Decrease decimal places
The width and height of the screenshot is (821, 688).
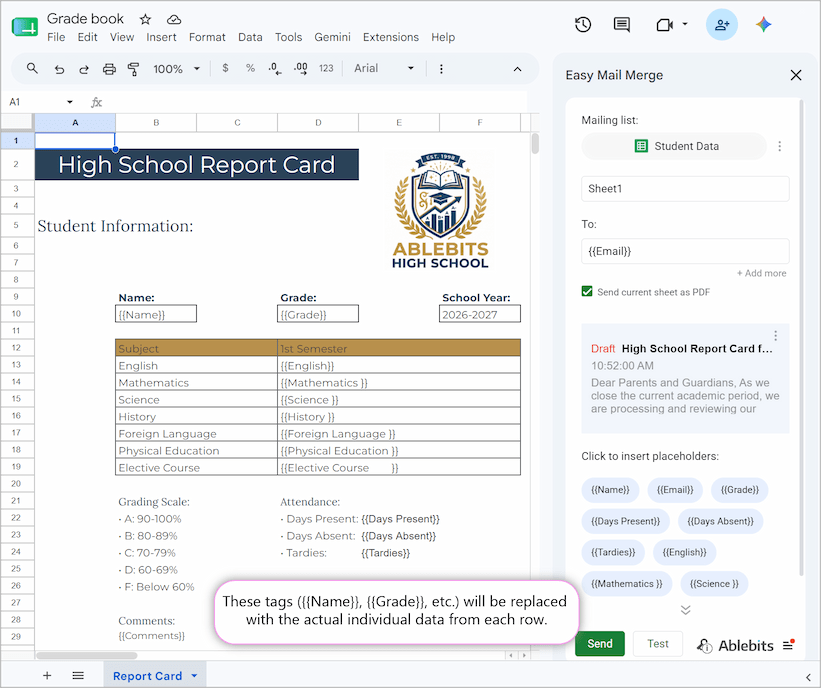coord(275,69)
